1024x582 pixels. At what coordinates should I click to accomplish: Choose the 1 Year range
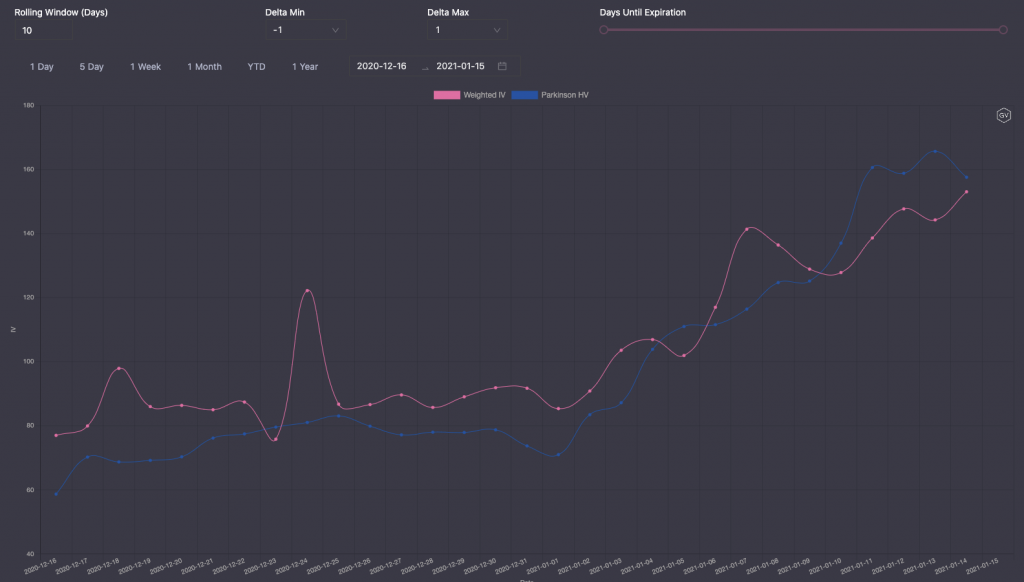[305, 67]
